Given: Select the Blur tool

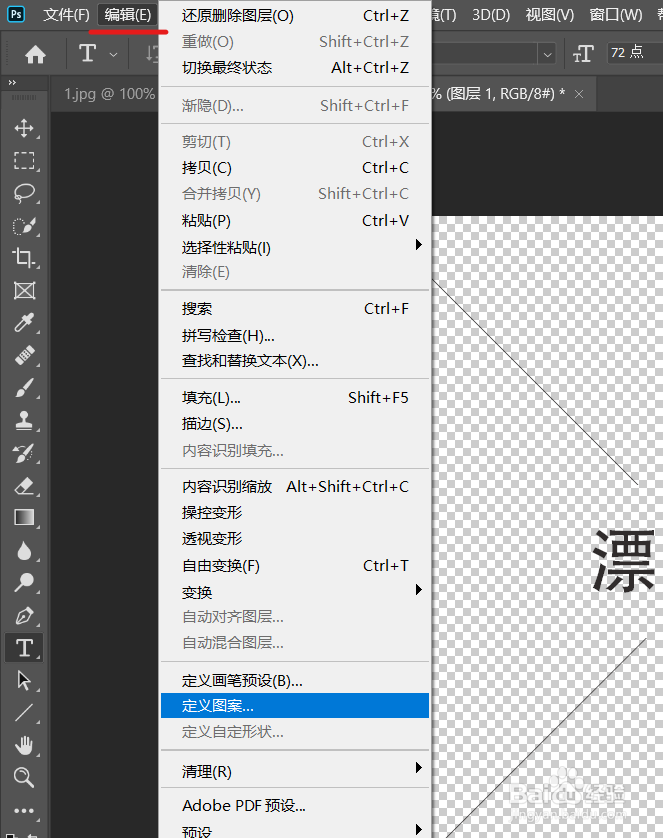Looking at the screenshot, I should [24, 550].
